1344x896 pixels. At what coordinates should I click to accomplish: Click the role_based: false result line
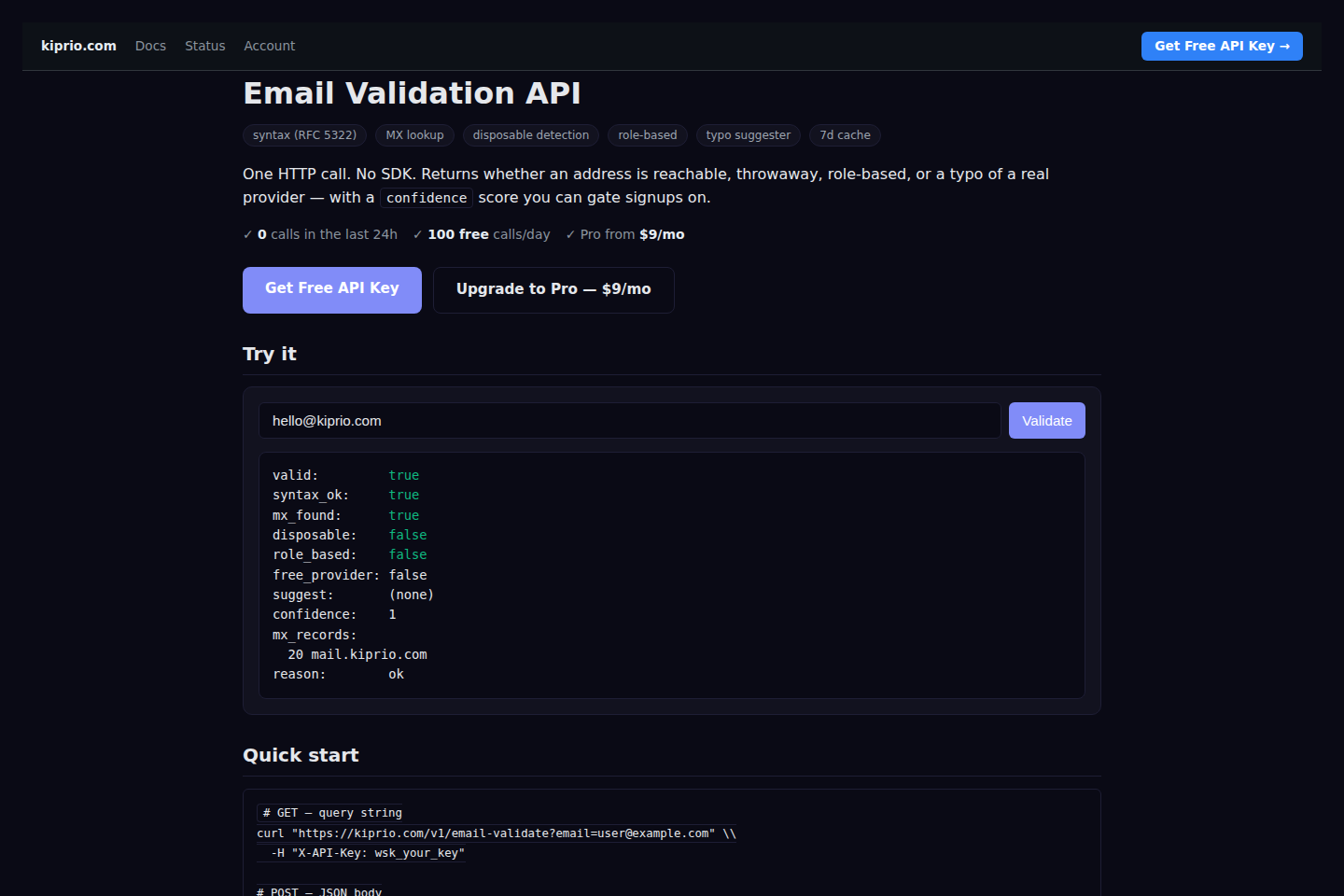(350, 554)
